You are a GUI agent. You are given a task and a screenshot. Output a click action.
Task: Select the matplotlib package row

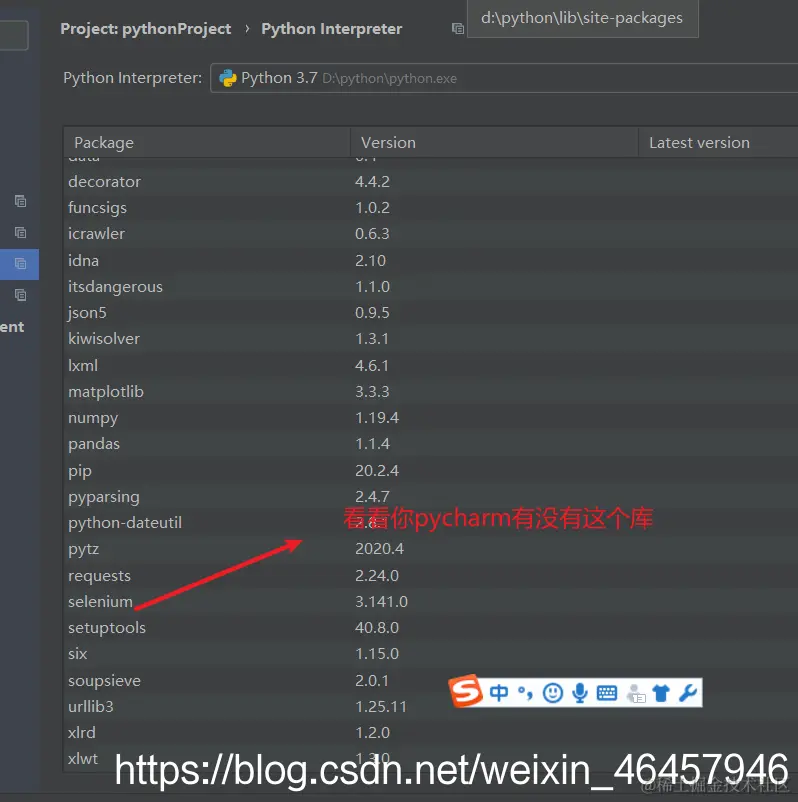coord(431,391)
